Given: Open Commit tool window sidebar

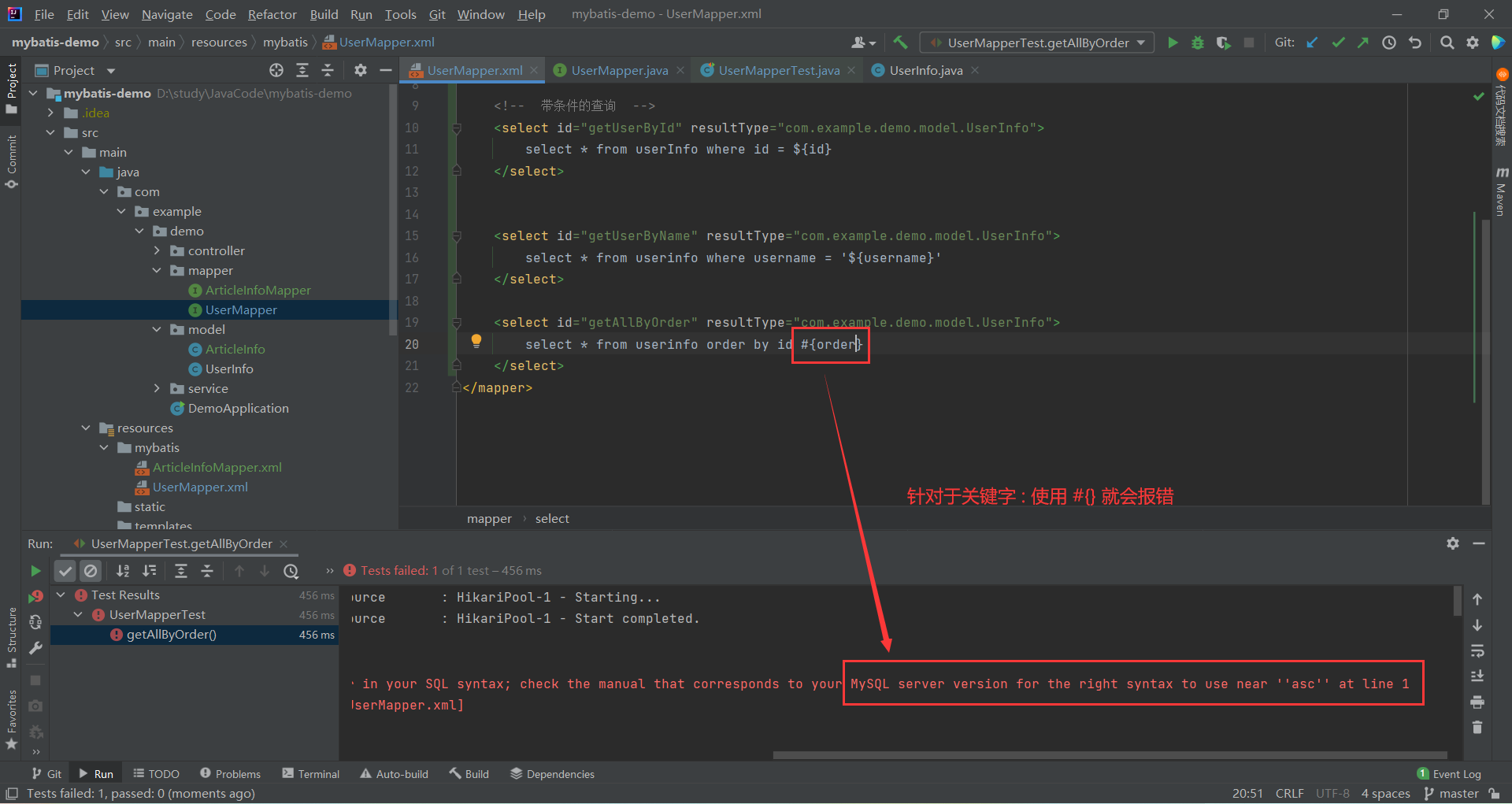Looking at the screenshot, I should (x=11, y=162).
